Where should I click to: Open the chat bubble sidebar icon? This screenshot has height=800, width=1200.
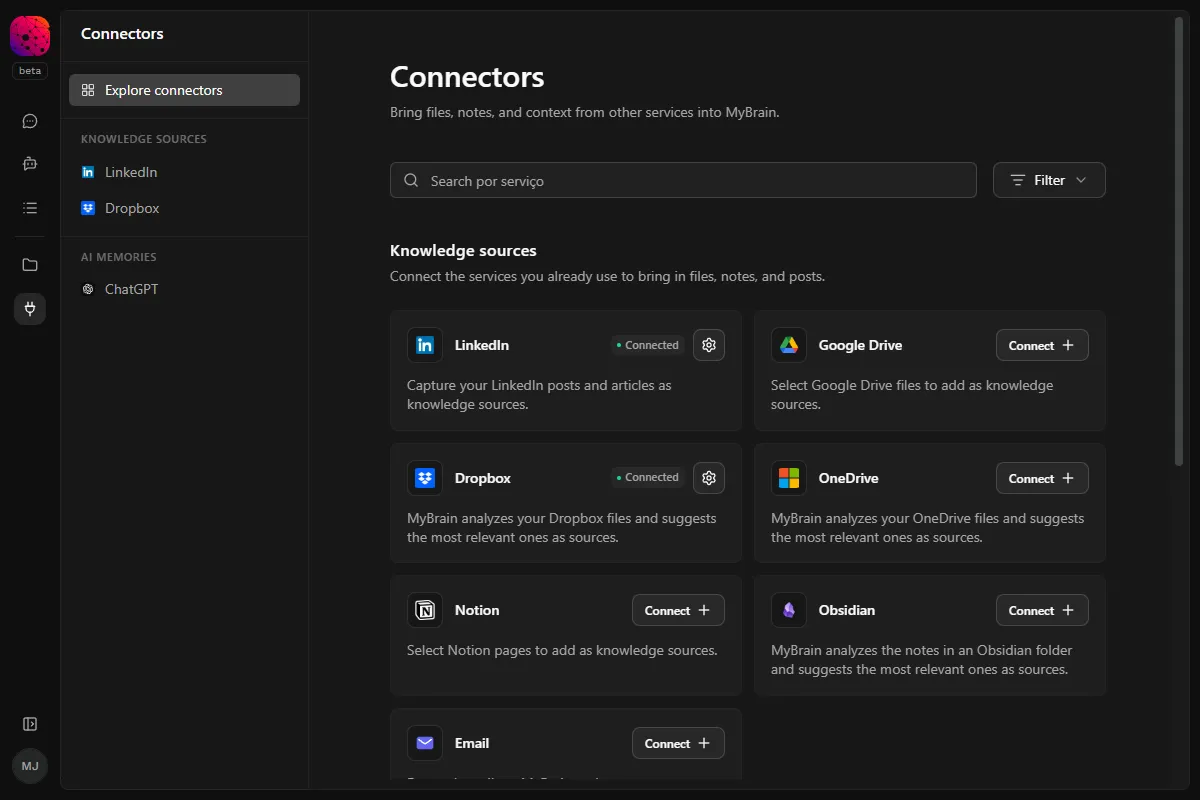point(30,121)
